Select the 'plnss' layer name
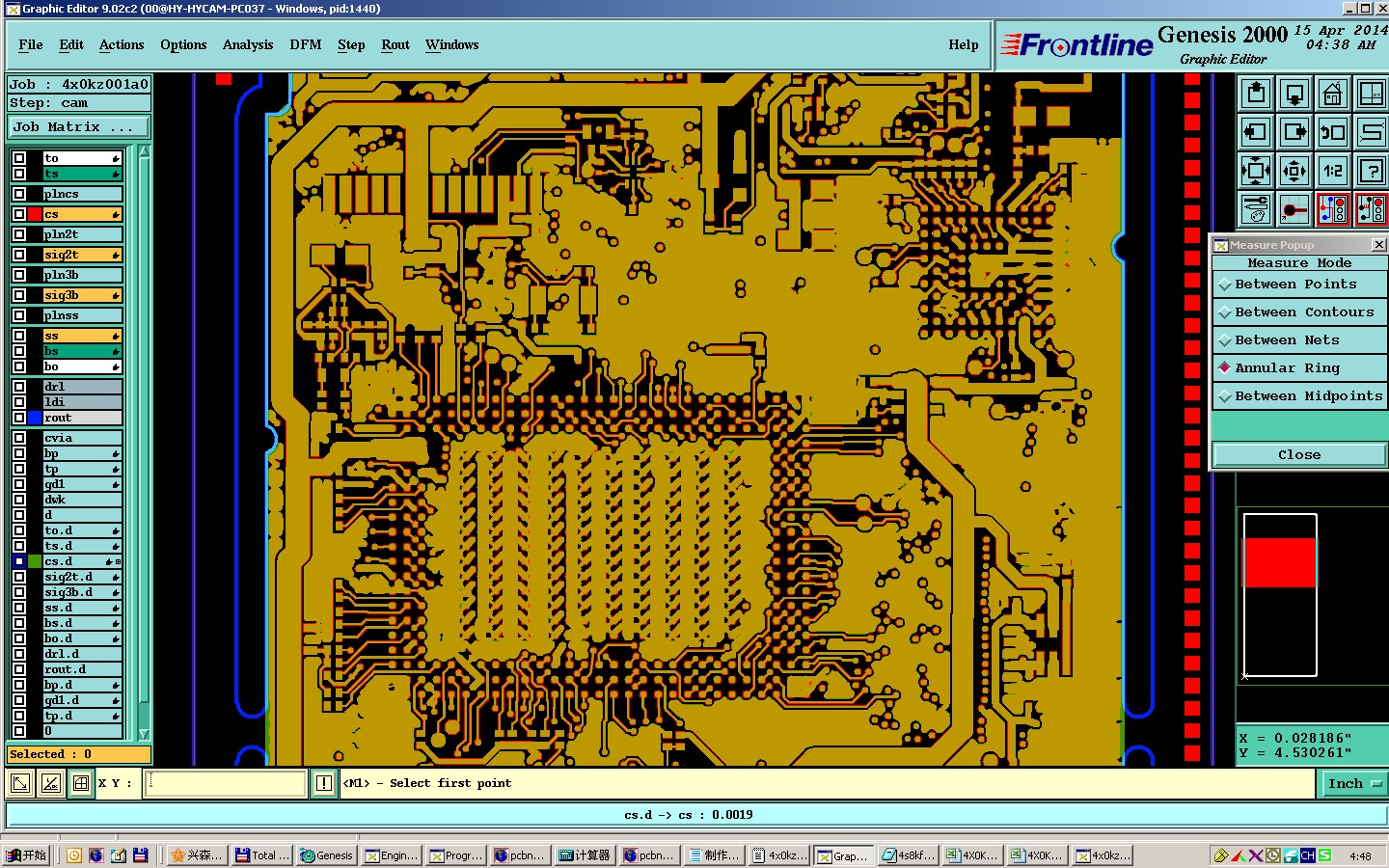The width and height of the screenshot is (1389, 868). 82,315
